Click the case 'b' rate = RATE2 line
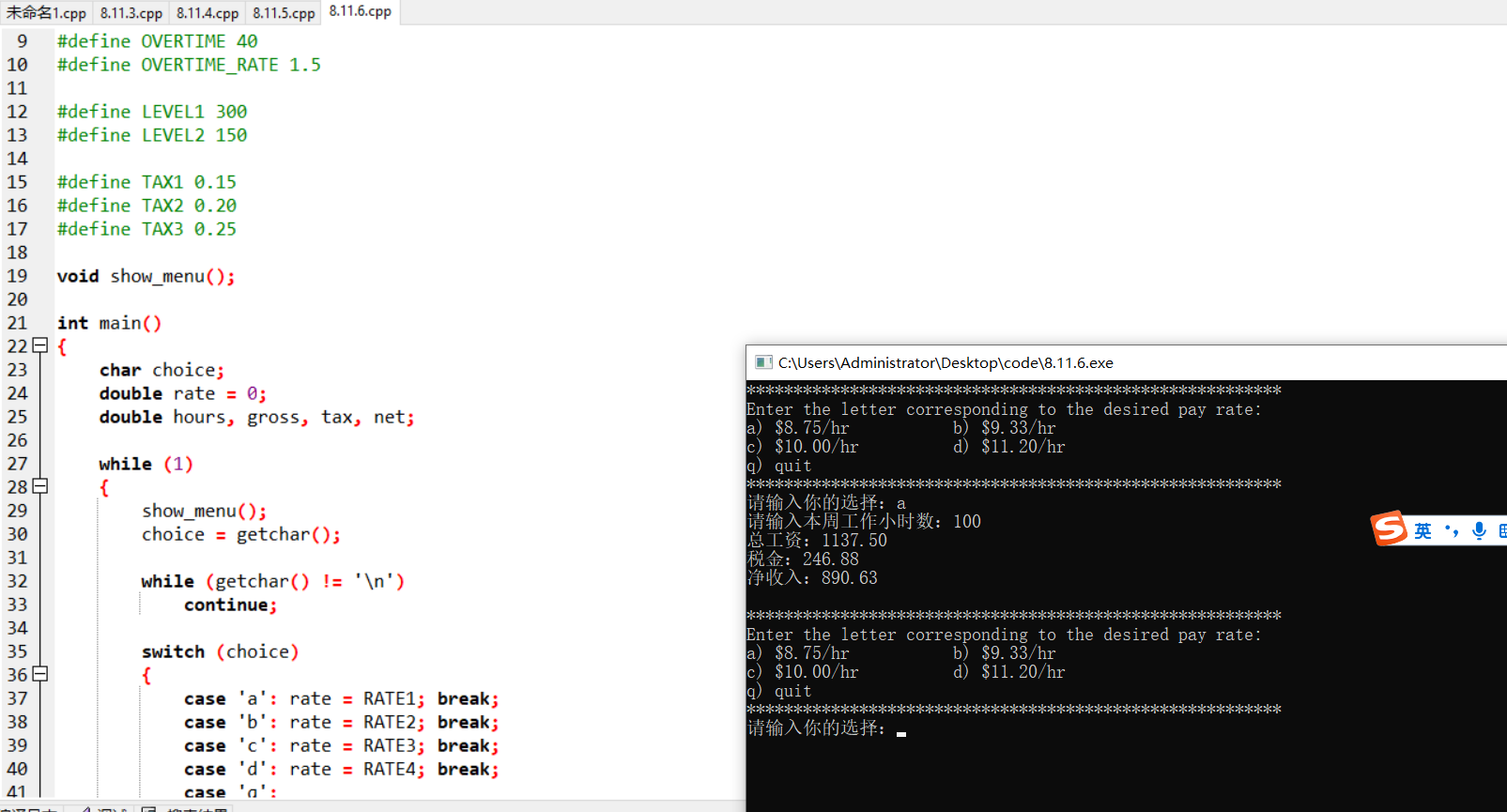 (341, 722)
